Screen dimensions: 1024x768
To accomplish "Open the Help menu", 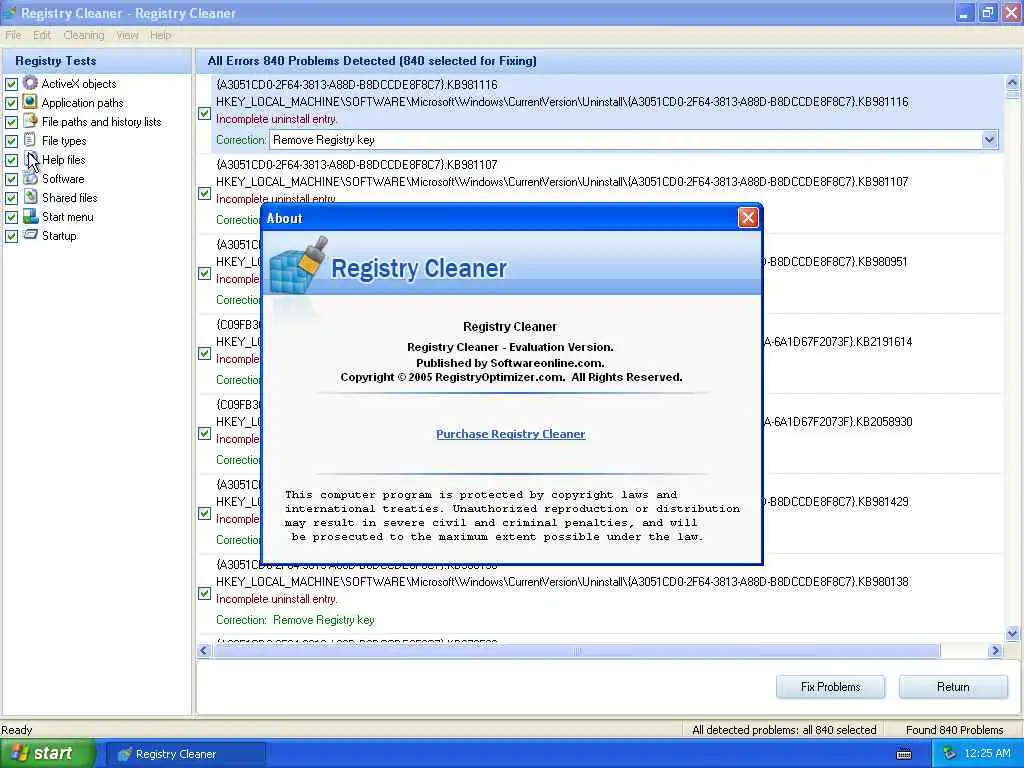I will point(160,35).
